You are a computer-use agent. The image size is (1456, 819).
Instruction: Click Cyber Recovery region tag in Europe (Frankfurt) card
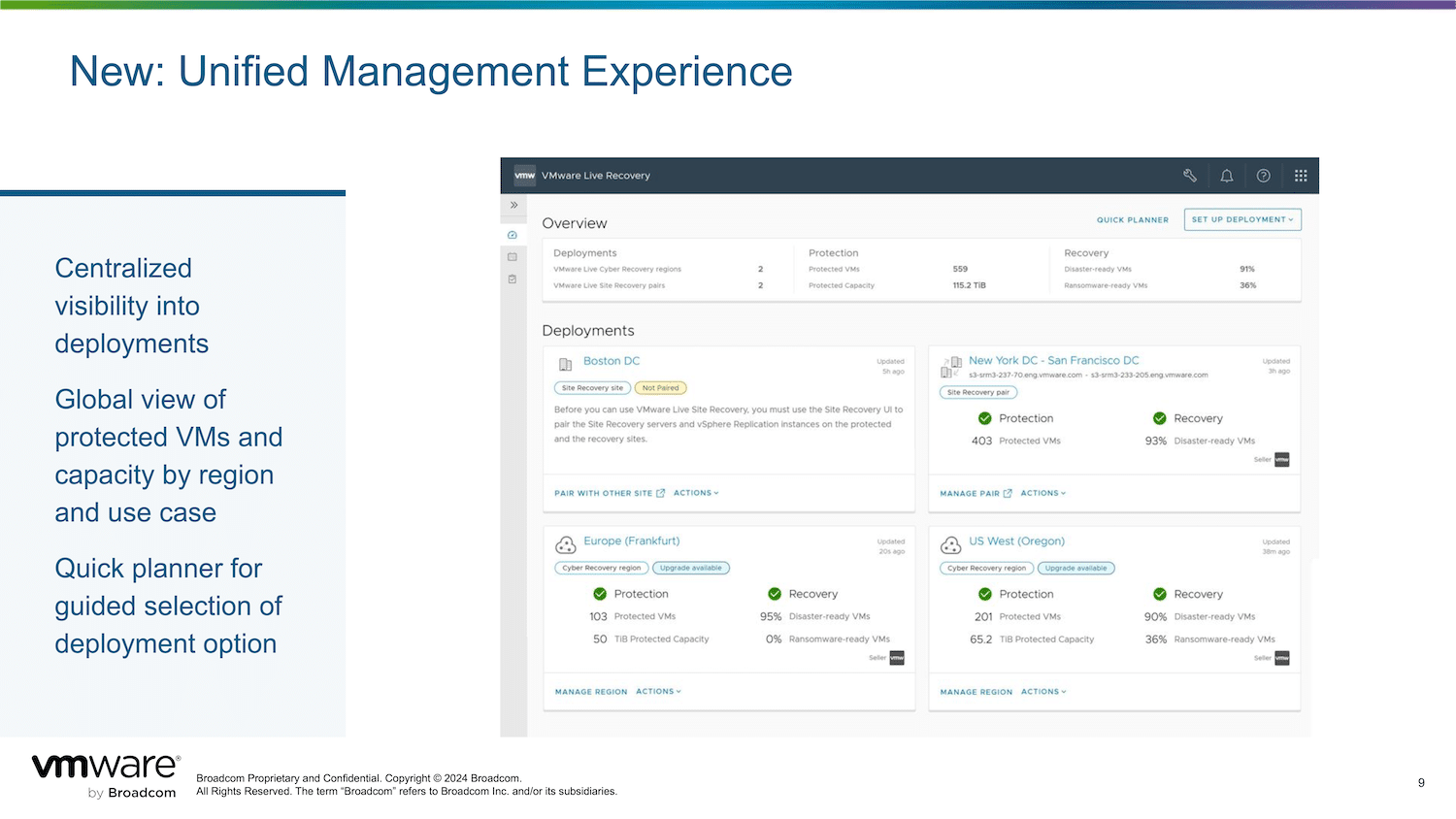click(602, 568)
